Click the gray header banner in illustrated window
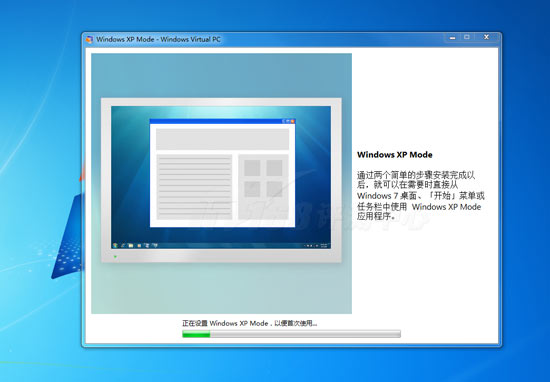The width and height of the screenshot is (550, 382). coord(222,139)
